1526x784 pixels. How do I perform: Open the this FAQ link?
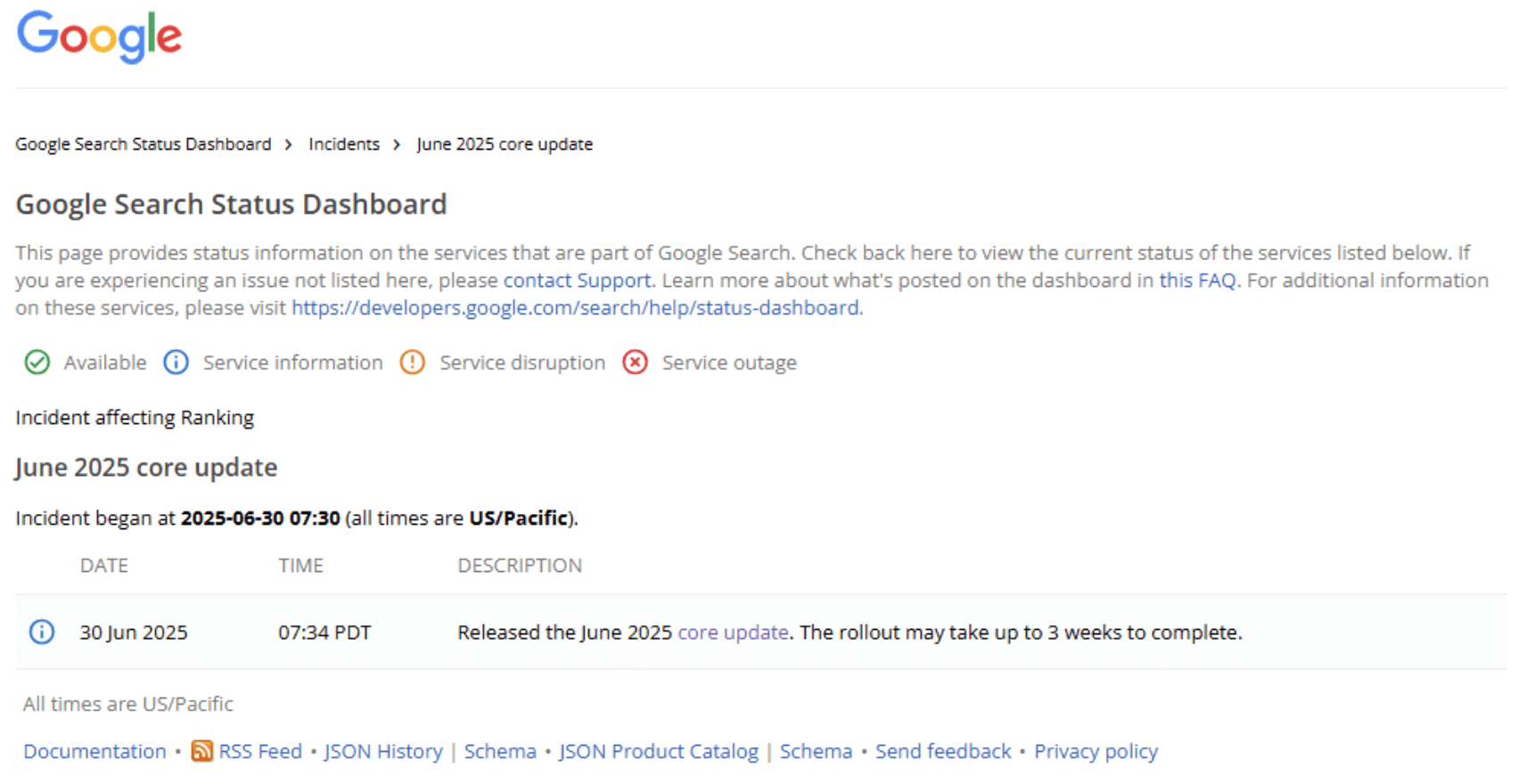click(1197, 281)
